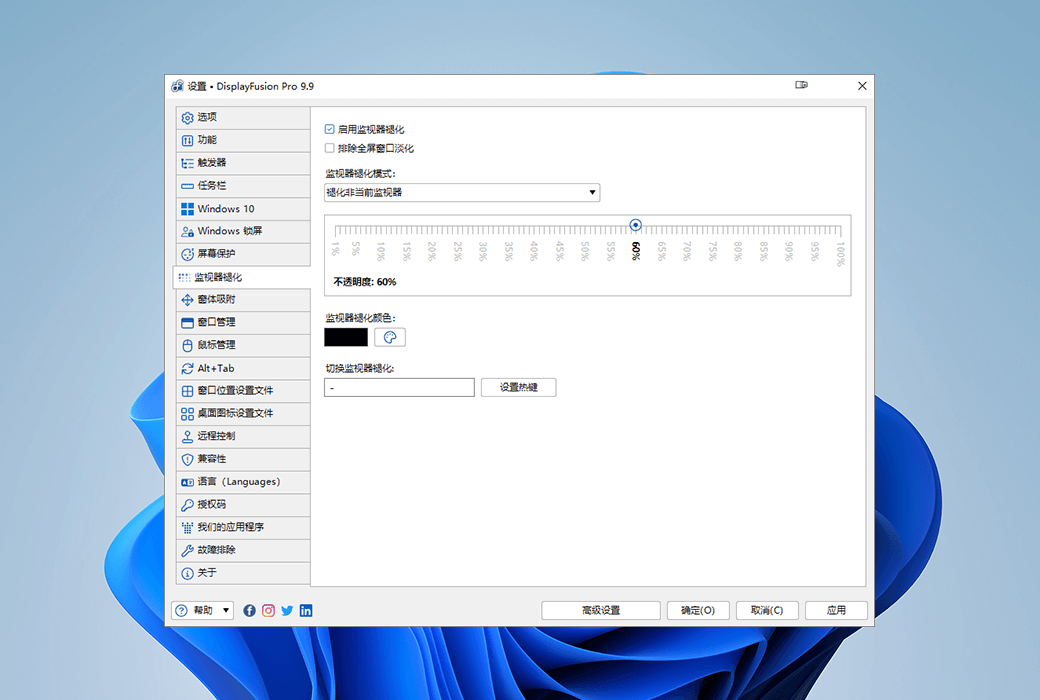Image resolution: width=1040 pixels, height=700 pixels.
Task: Click the monitor icon in the title bar
Action: (x=801, y=85)
